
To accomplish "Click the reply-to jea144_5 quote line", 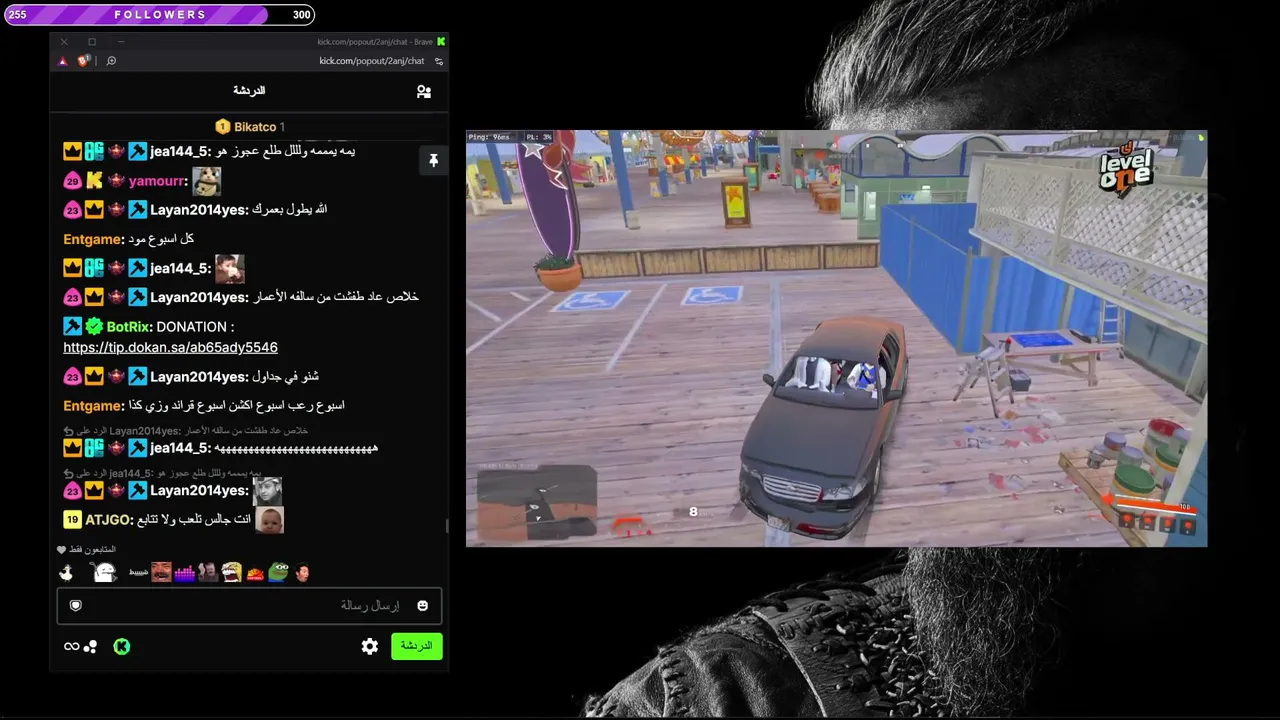I will pos(162,473).
